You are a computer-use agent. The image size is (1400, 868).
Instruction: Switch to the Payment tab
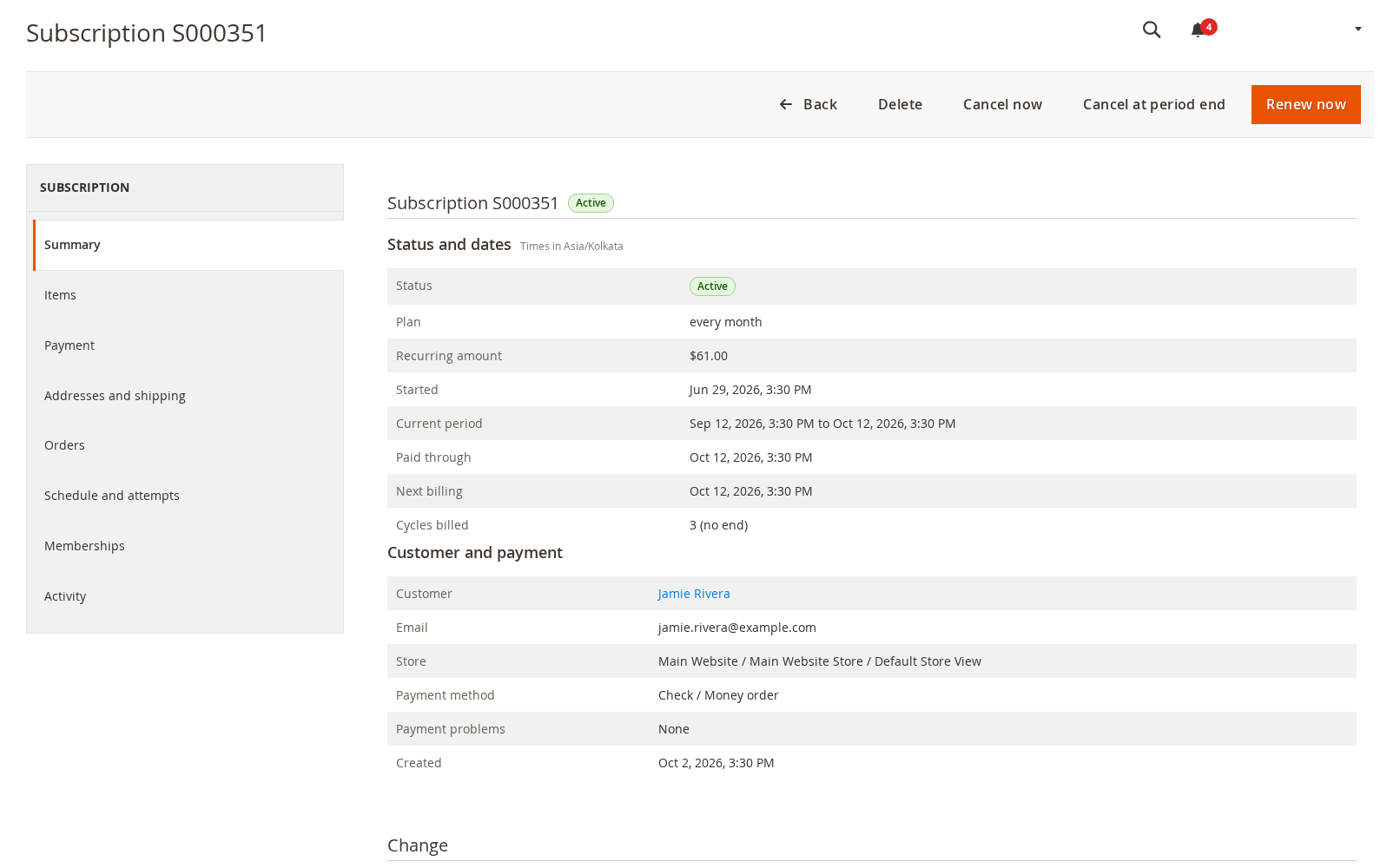185,345
